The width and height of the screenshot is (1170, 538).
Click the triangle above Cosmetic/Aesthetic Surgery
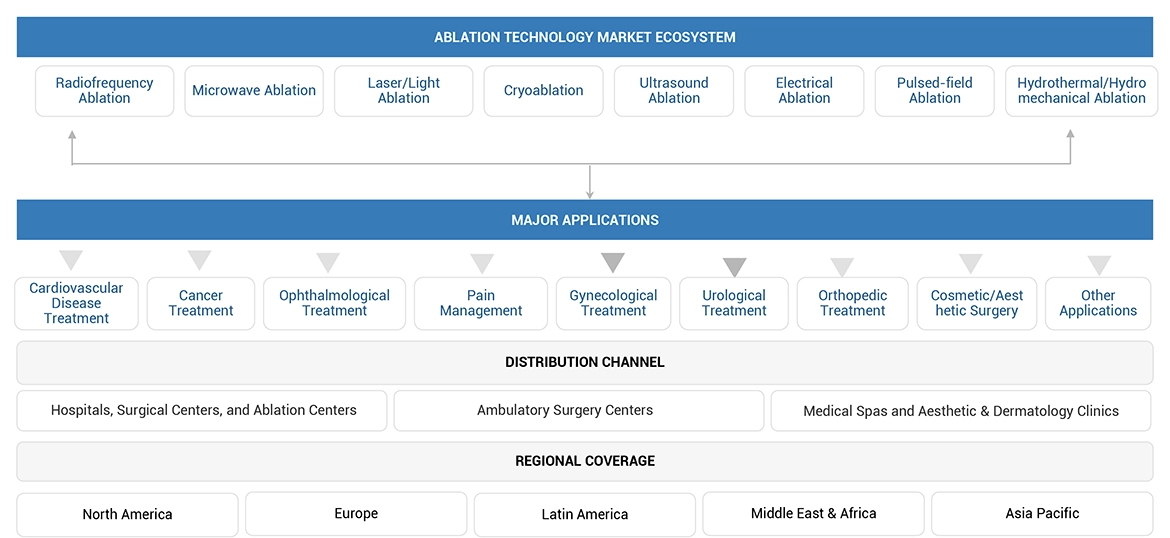(x=971, y=263)
